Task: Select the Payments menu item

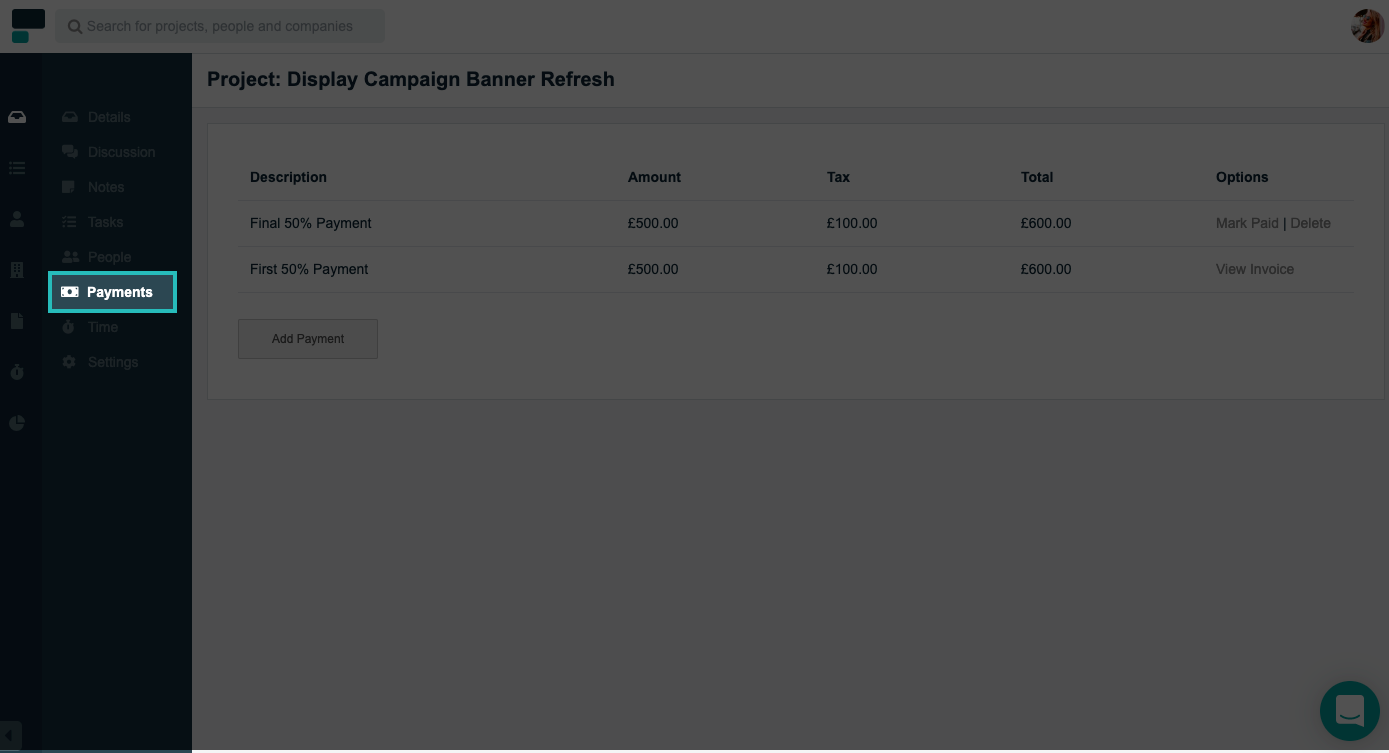Action: click(112, 292)
